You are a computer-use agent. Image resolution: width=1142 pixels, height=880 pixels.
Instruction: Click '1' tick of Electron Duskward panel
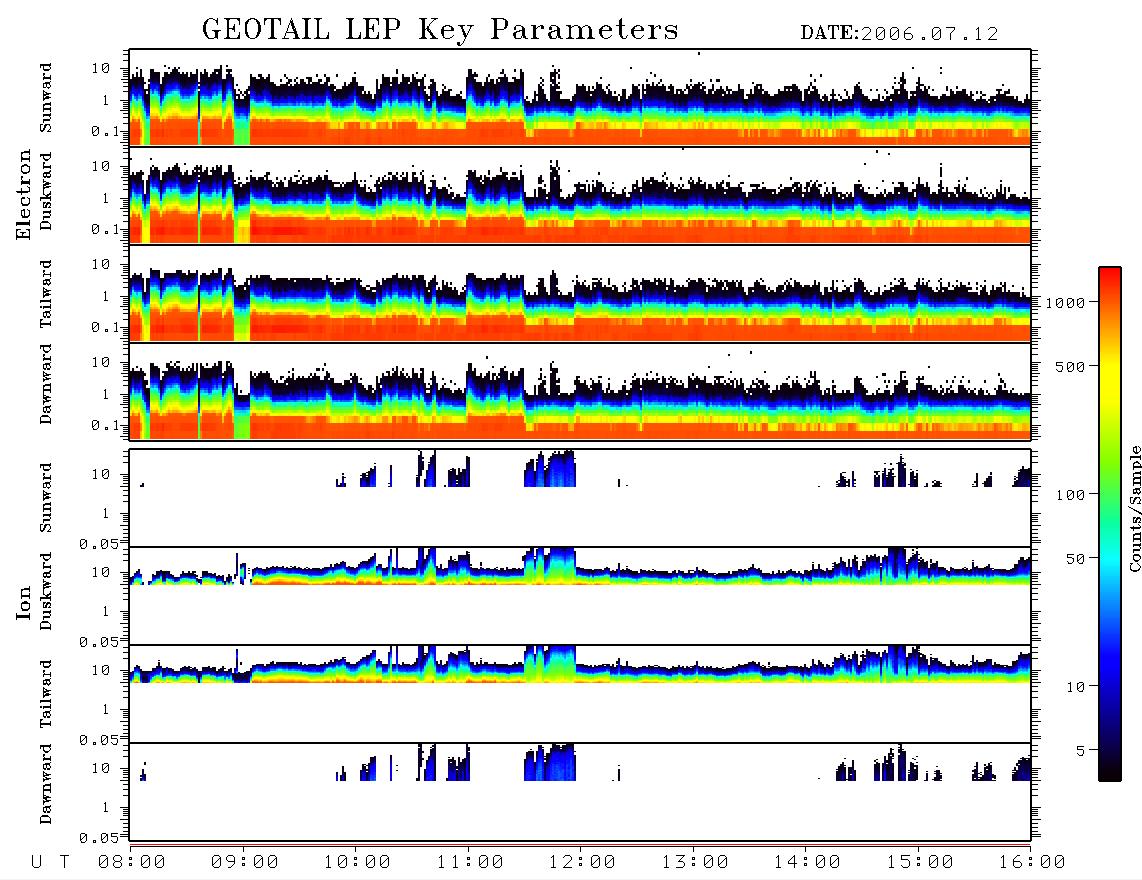[106, 198]
